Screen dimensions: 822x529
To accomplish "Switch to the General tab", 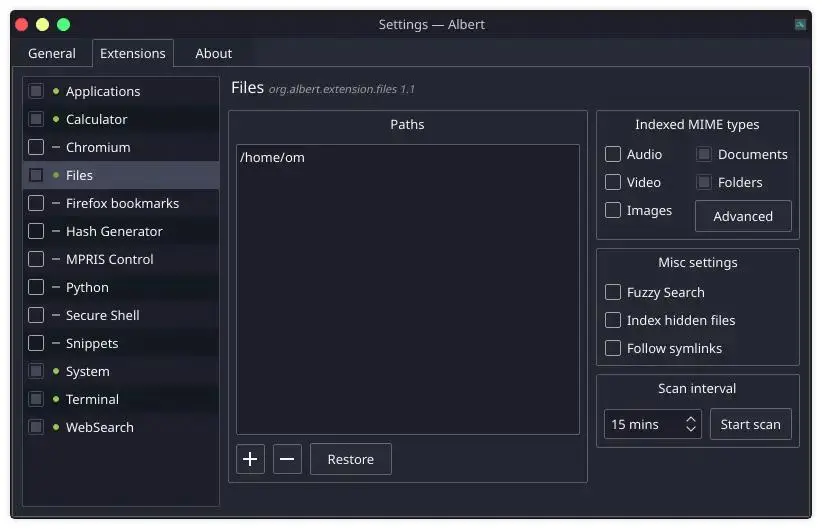I will pyautogui.click(x=52, y=53).
